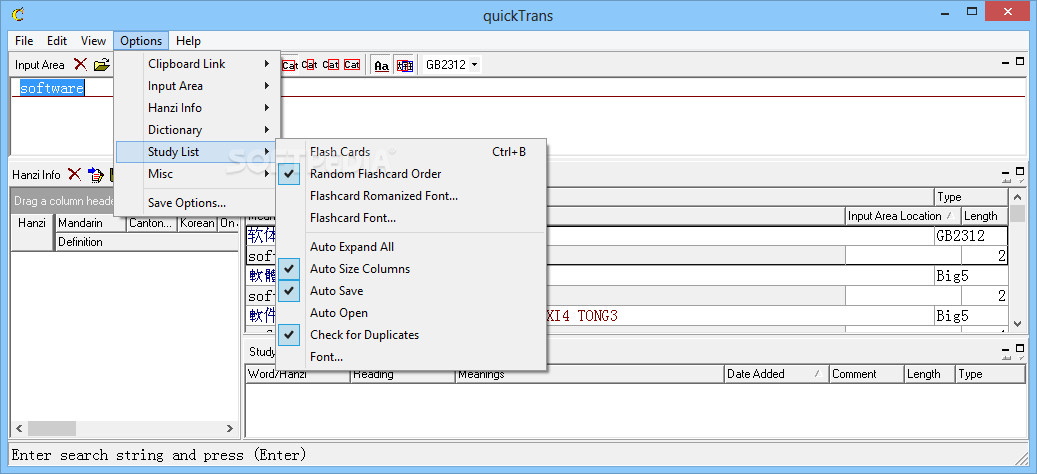
Task: Toggle the Aa underlined text icon
Action: pos(382,65)
